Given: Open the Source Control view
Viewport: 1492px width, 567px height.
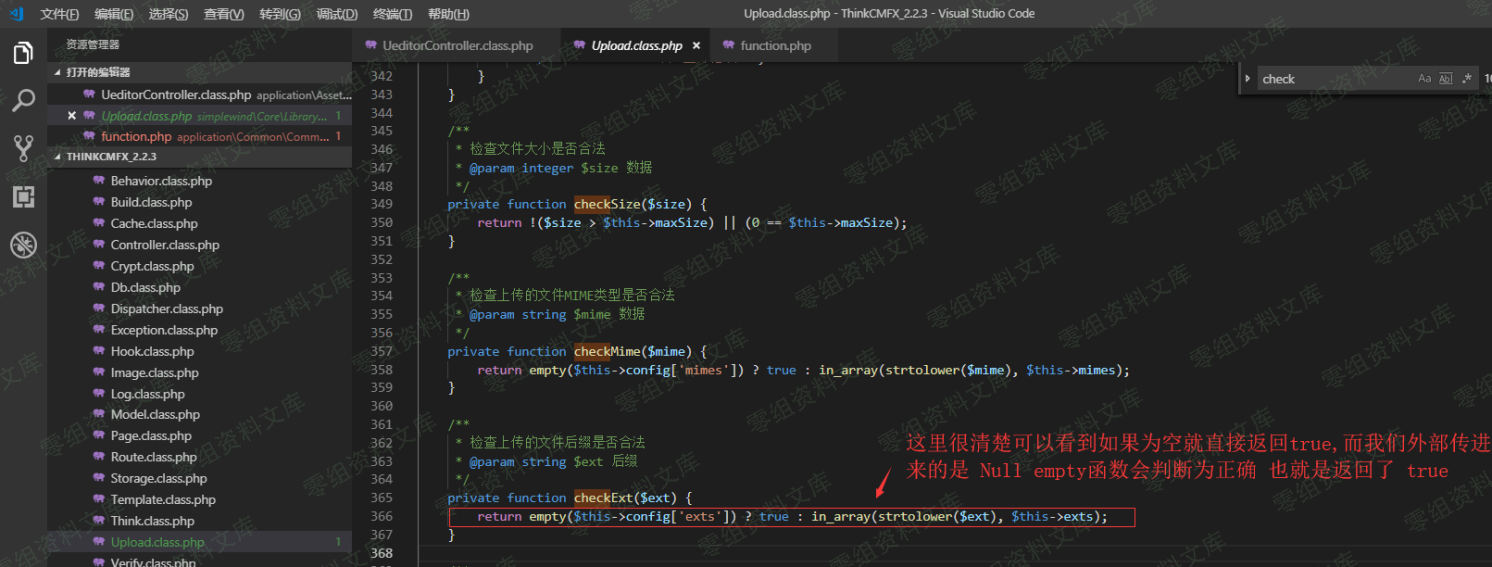Looking at the screenshot, I should click(23, 149).
